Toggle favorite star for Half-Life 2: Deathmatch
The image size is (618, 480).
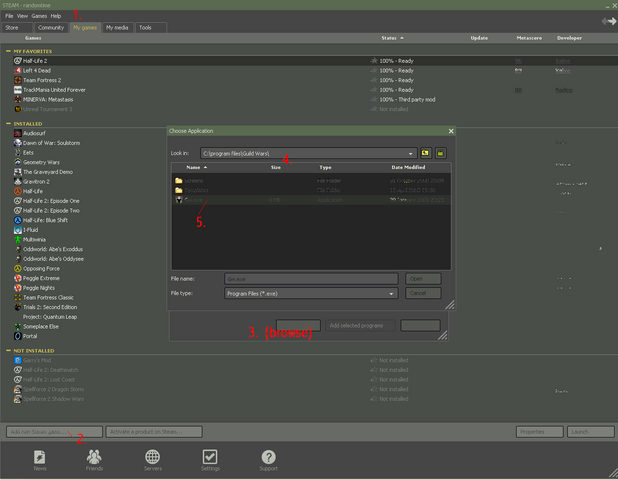(374, 370)
